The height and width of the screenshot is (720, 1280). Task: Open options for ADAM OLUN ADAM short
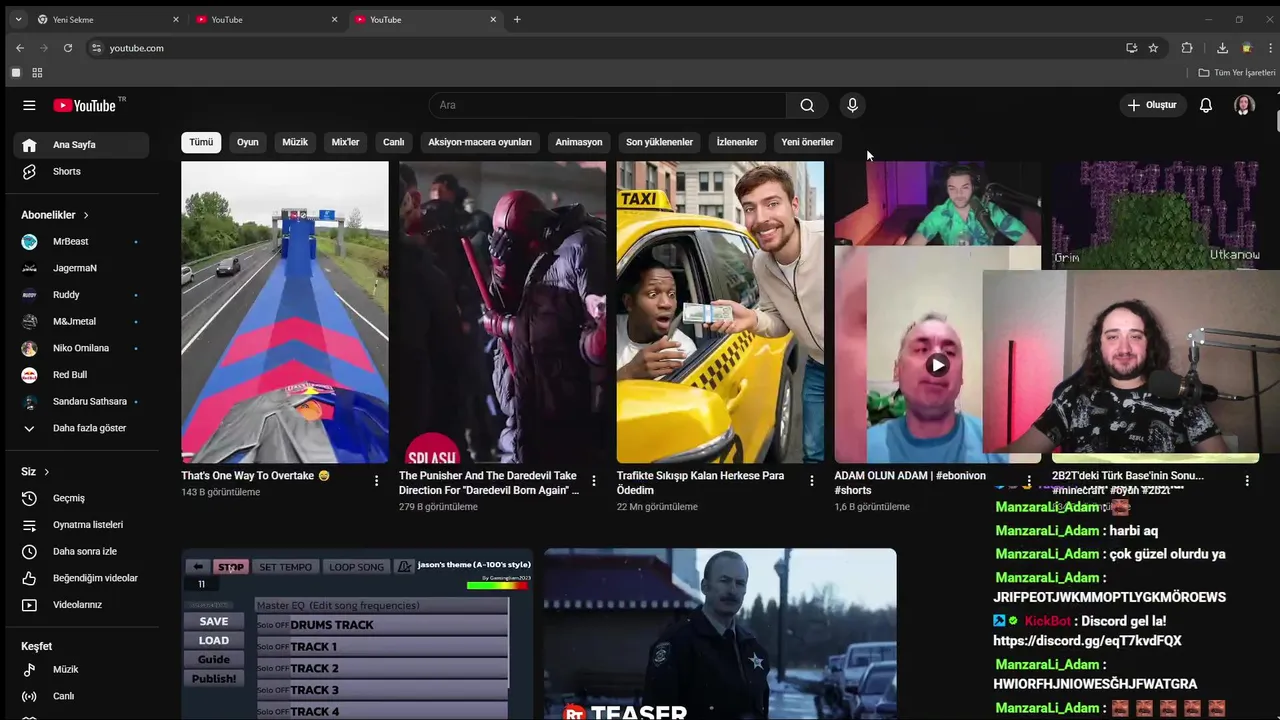[x=1029, y=481]
